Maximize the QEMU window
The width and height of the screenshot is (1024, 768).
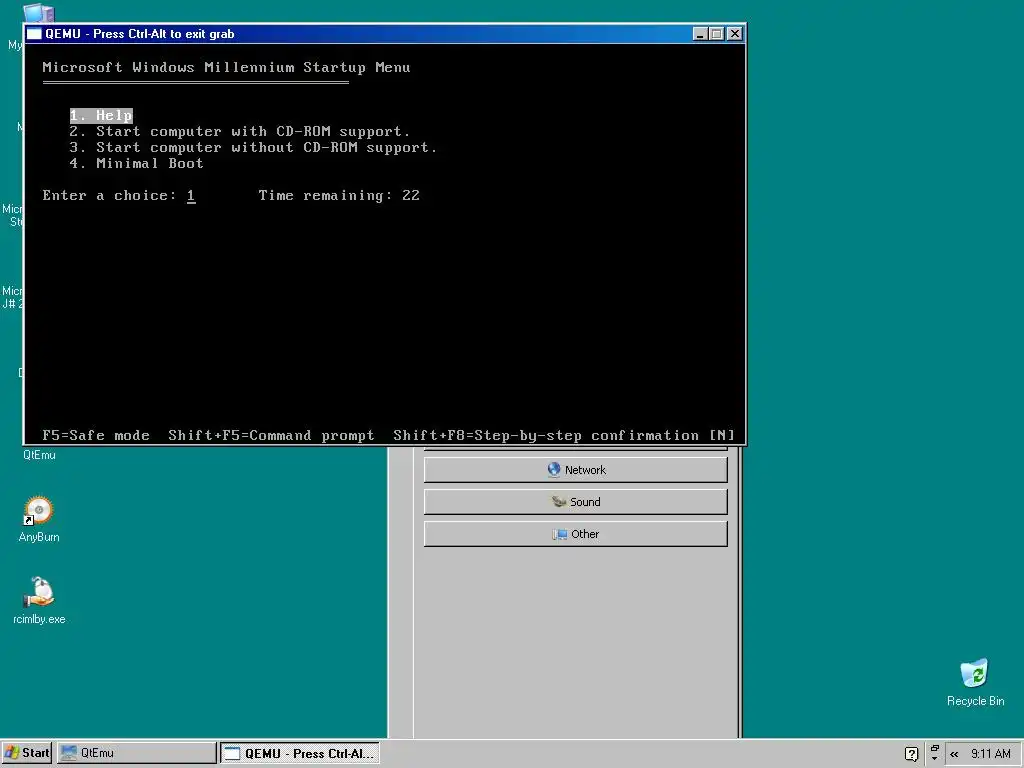coord(716,34)
